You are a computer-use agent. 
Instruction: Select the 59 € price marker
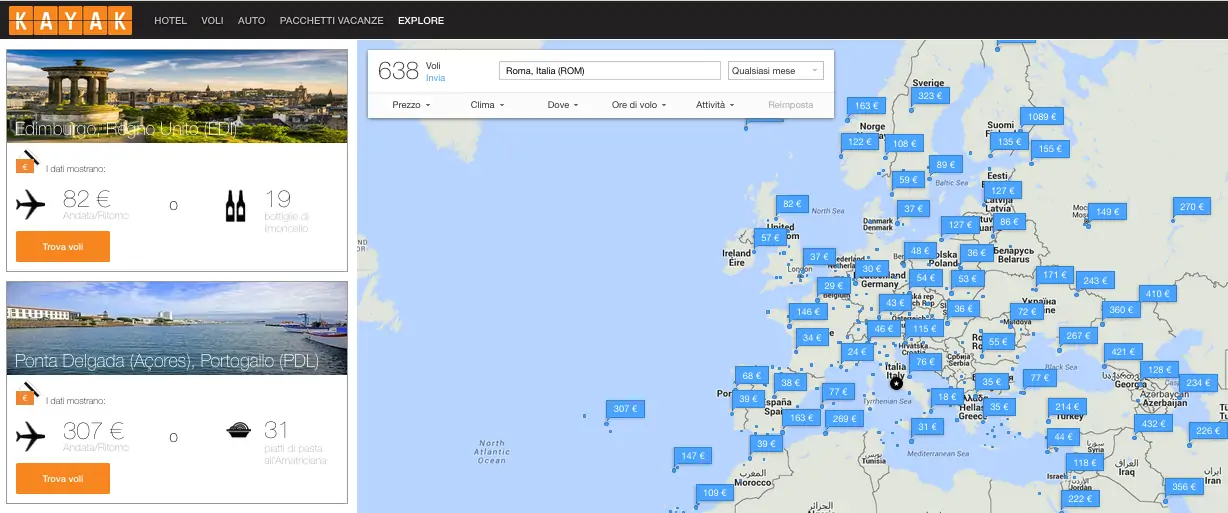click(907, 180)
